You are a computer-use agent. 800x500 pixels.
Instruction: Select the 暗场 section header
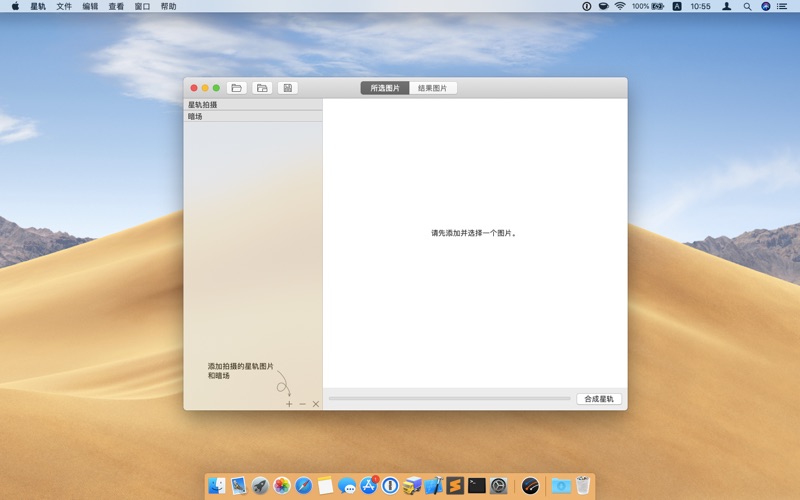(x=253, y=116)
